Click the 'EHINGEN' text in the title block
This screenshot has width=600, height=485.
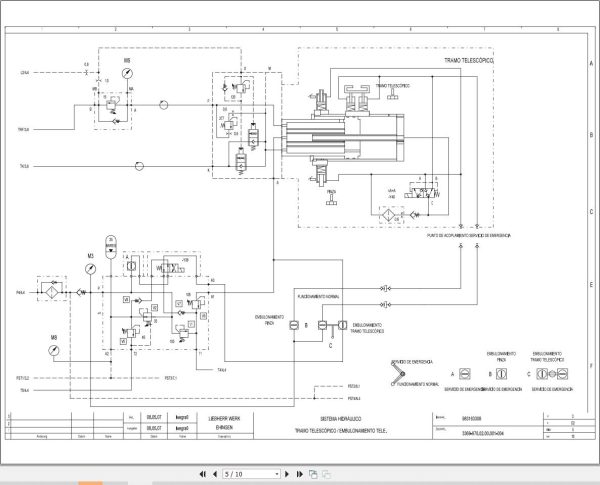224,428
